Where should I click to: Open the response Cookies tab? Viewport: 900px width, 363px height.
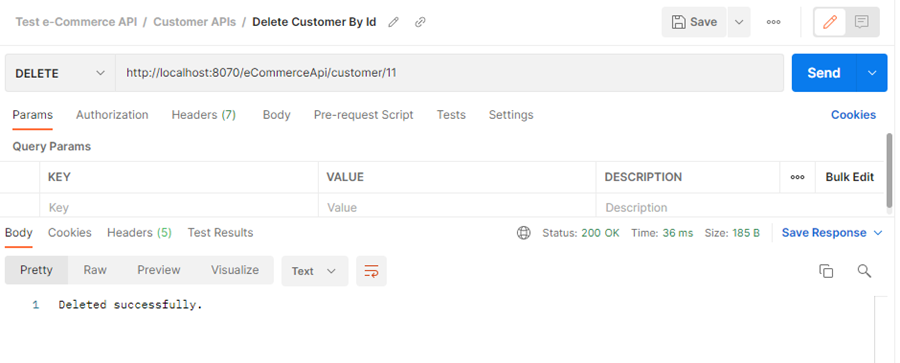tap(69, 233)
